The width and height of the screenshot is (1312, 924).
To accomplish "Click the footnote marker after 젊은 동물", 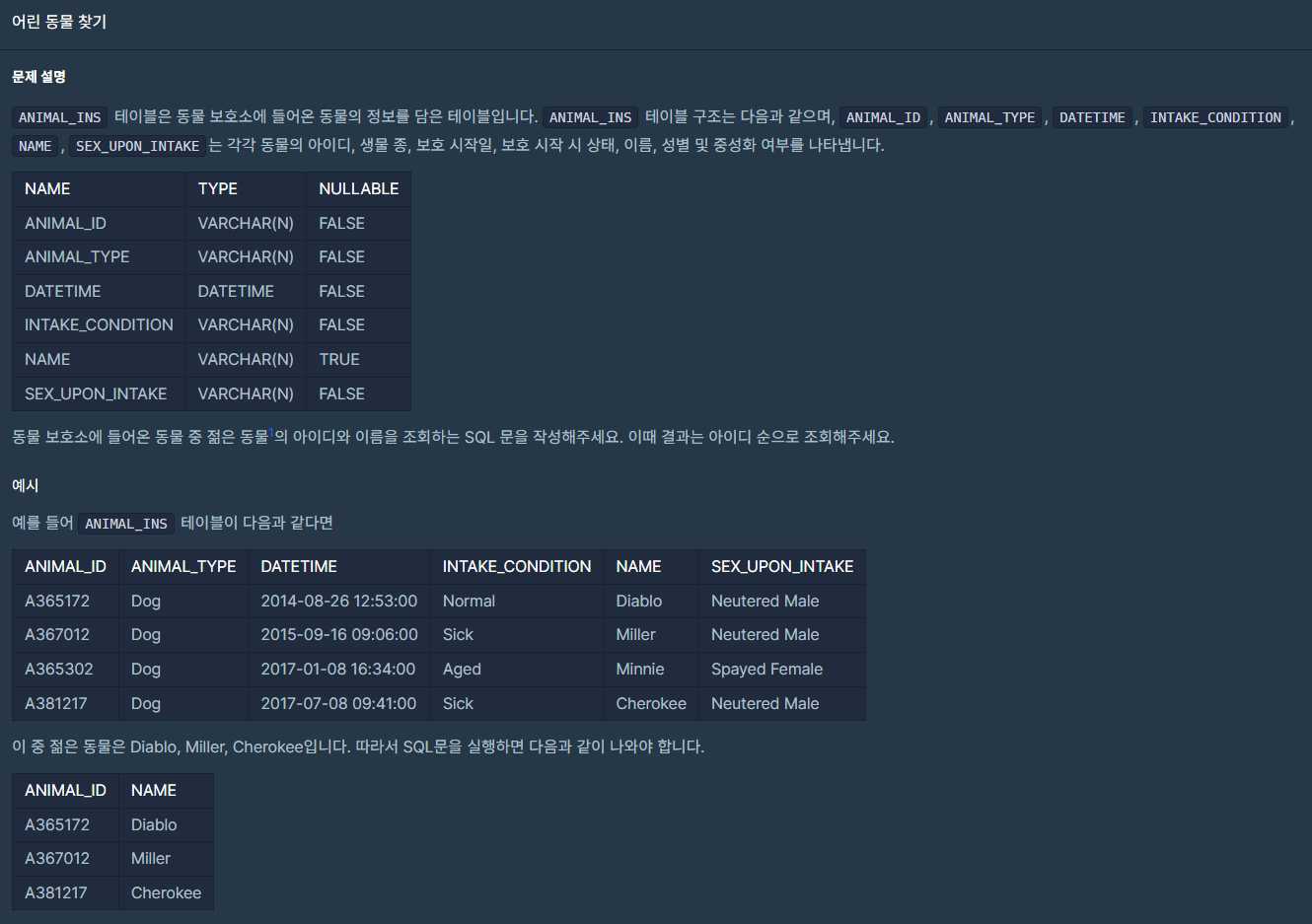I will [x=271, y=432].
